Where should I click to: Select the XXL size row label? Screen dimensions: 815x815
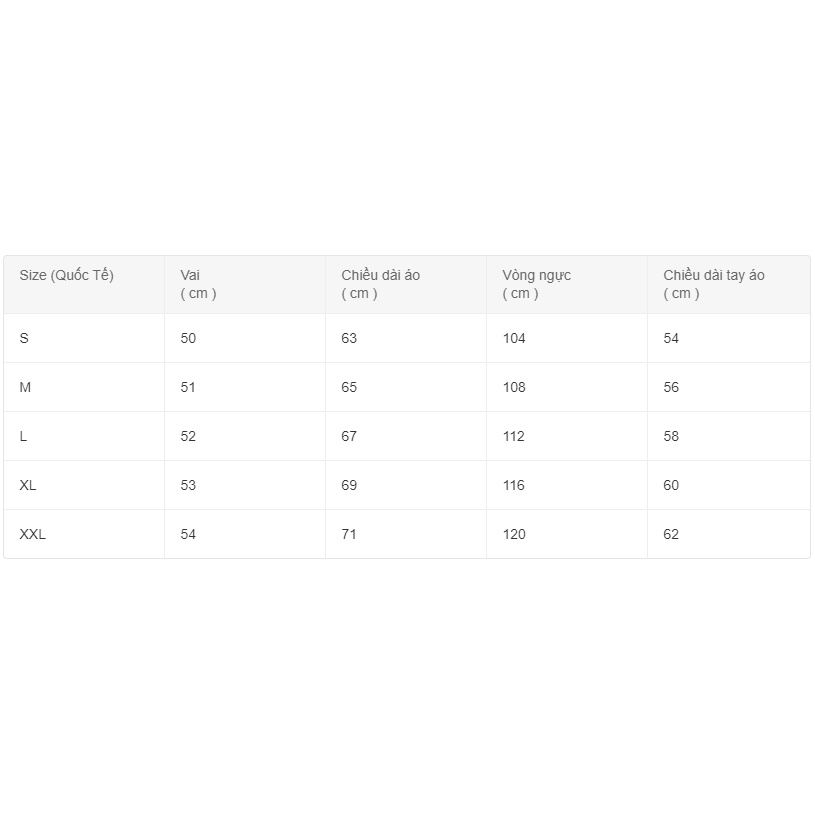click(33, 534)
